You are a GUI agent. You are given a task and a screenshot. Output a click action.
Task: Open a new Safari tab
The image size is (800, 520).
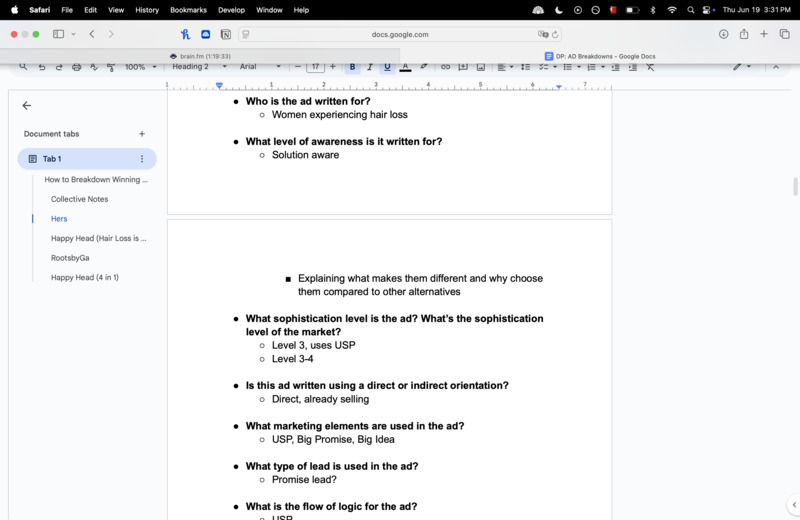764,34
